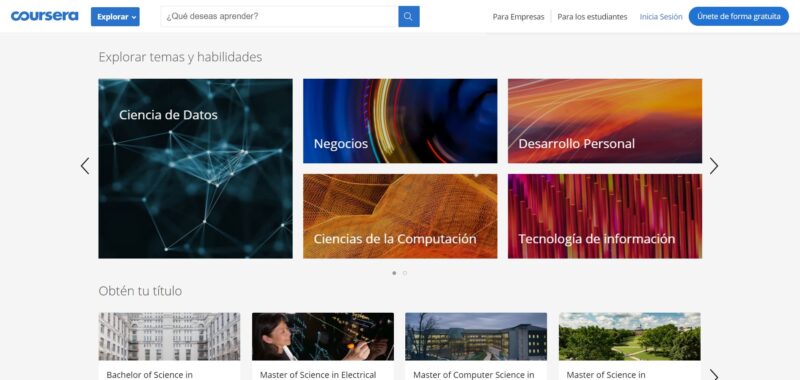Open Master of Computer Science degree card

click(x=476, y=346)
